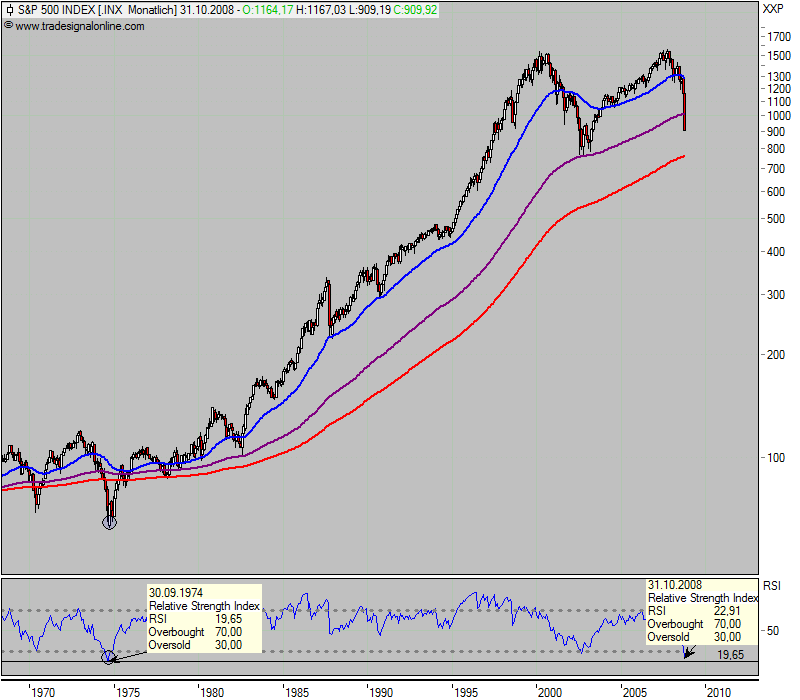The height and width of the screenshot is (700, 800).
Task: Click the 1700 price axis label
Action: 779,37
